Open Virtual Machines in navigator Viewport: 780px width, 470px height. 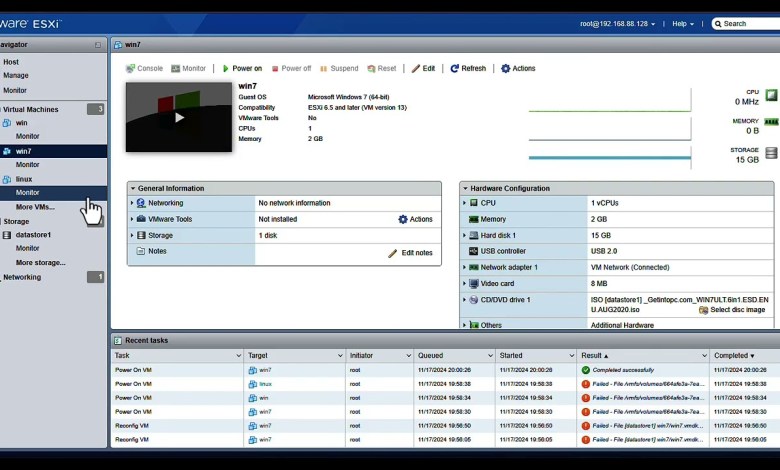coord(30,109)
